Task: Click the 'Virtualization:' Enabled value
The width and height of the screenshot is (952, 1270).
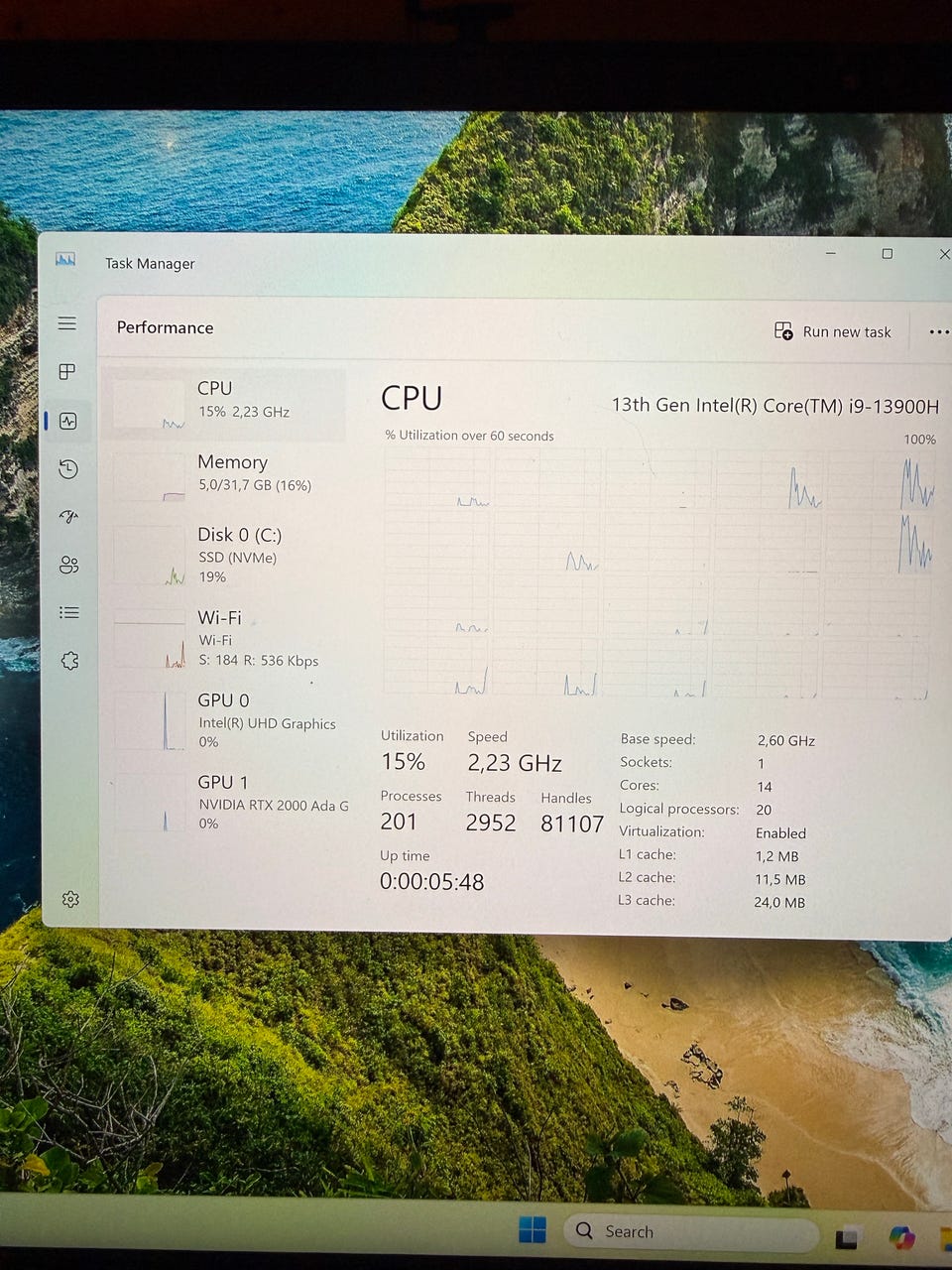Action: [780, 833]
